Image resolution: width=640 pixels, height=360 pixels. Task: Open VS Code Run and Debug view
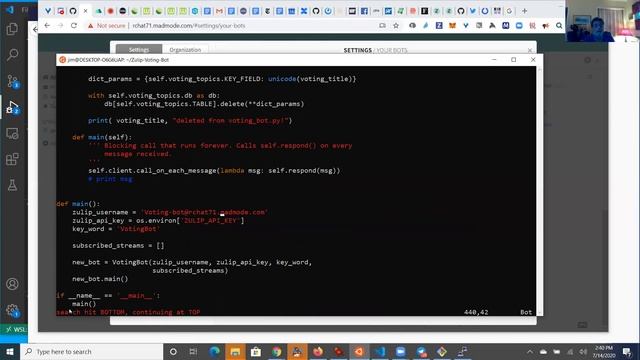click(x=12, y=107)
